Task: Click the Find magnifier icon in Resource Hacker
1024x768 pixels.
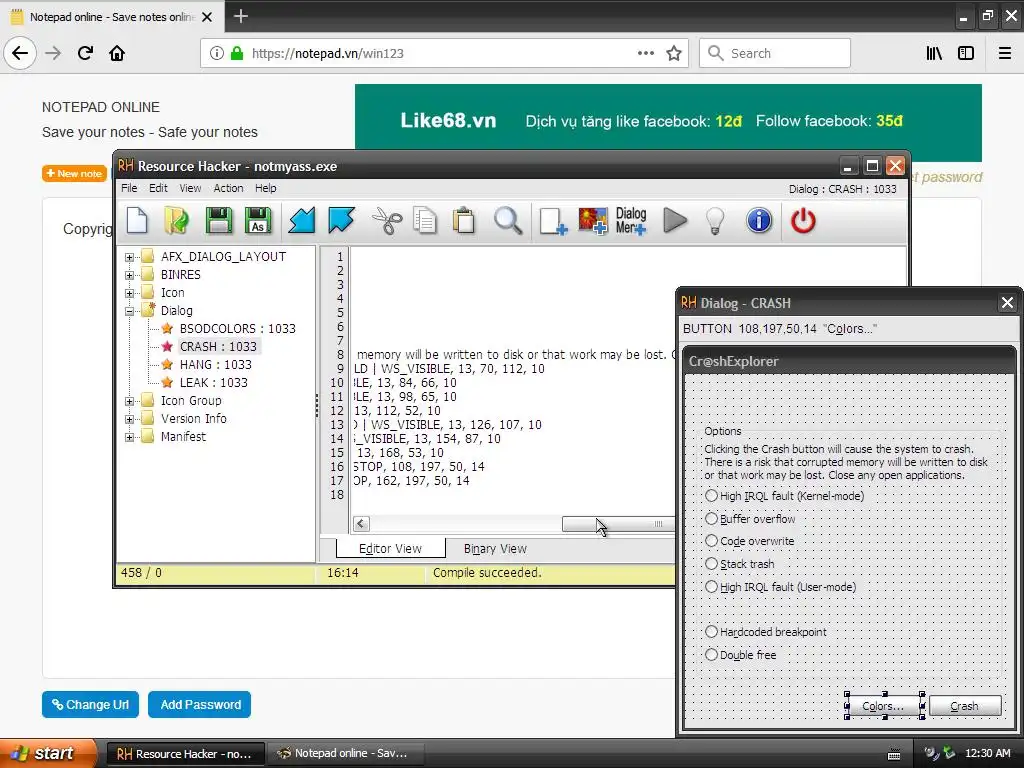Action: [x=508, y=221]
